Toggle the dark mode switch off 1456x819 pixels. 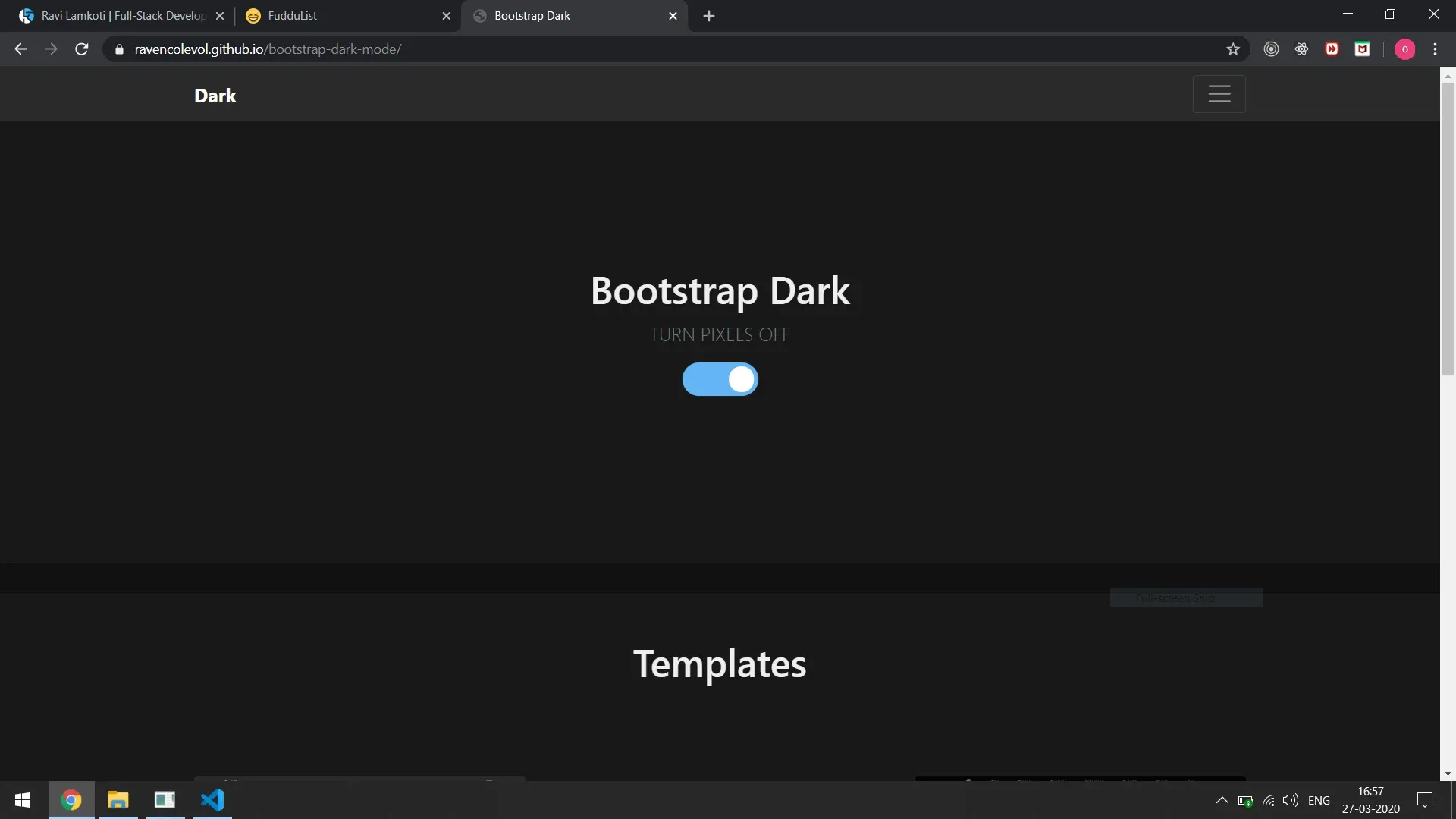pos(720,378)
